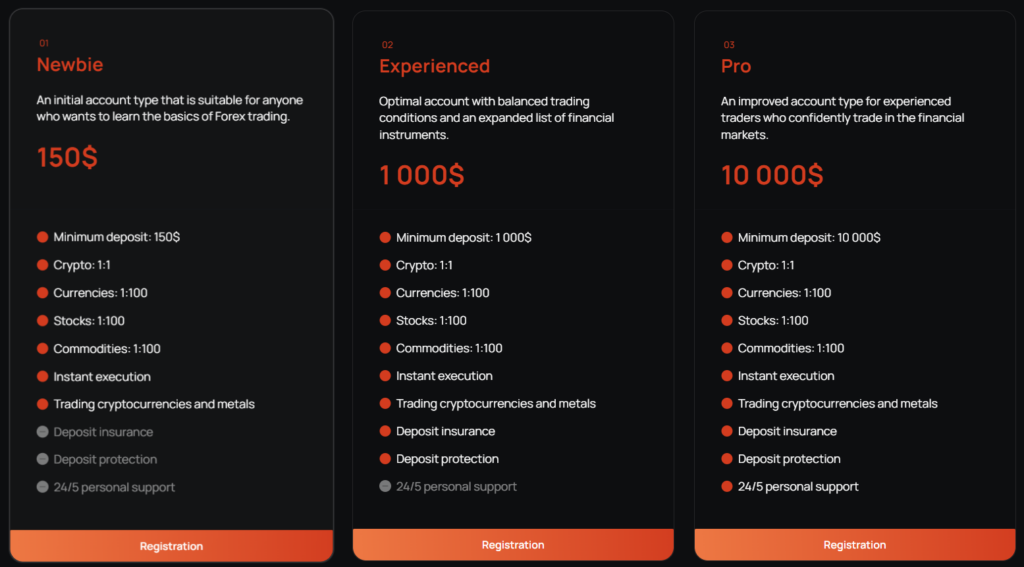Open the Experienced account heading
The height and width of the screenshot is (567, 1024).
[x=434, y=66]
